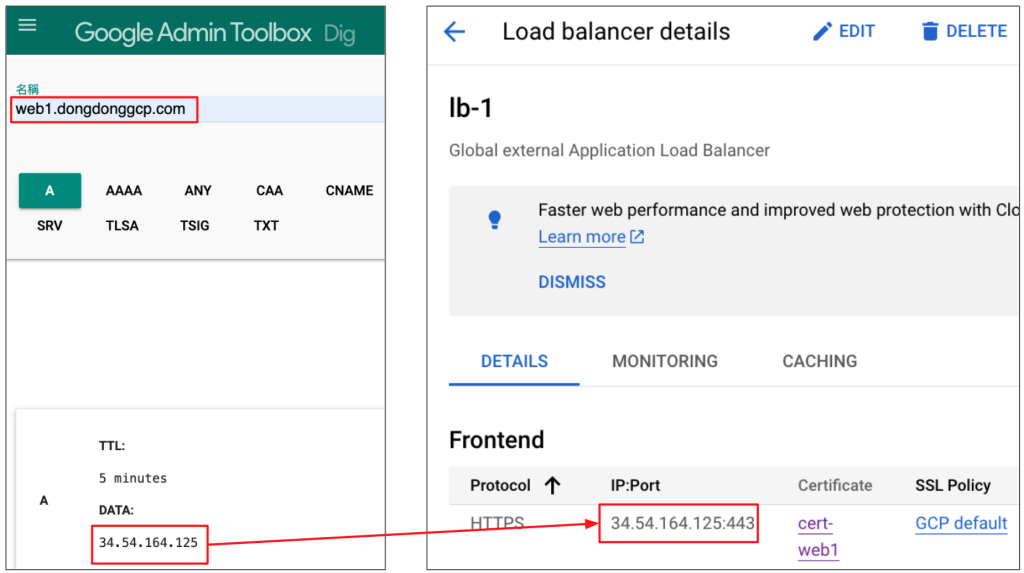Image resolution: width=1024 pixels, height=573 pixels.
Task: Dismiss the web performance notice
Action: tap(572, 282)
